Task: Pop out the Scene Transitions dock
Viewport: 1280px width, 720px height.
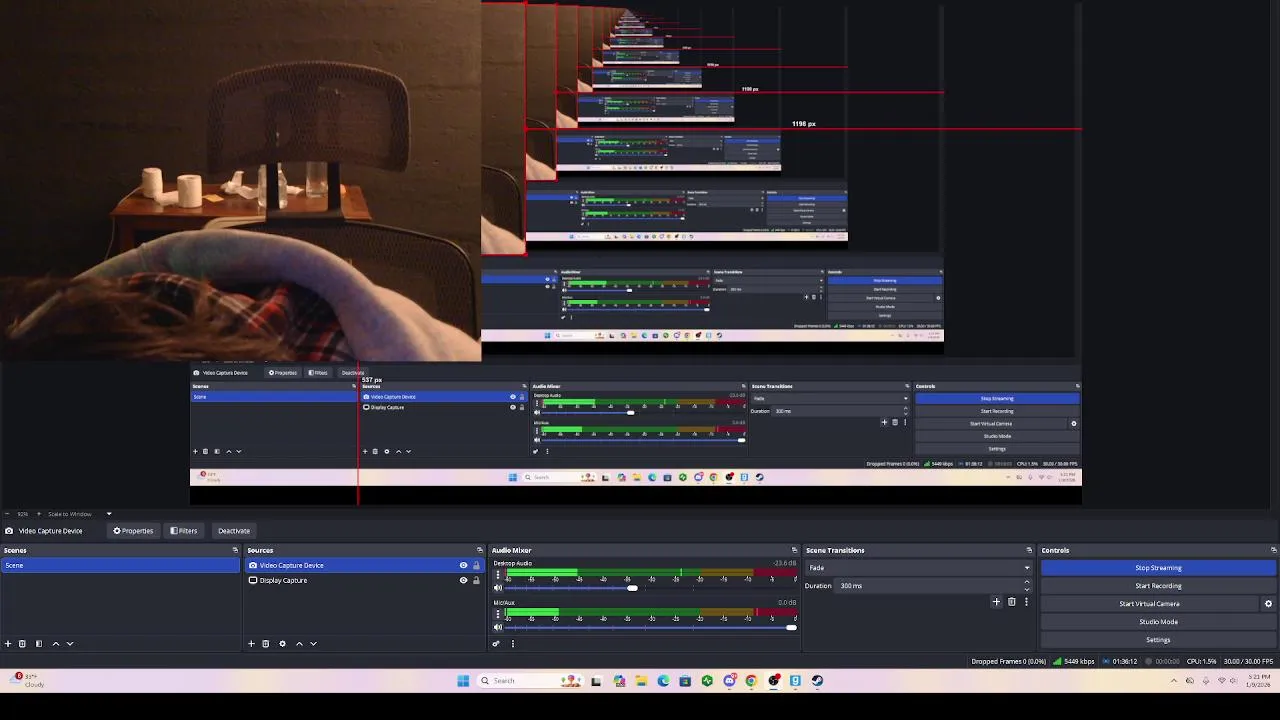Action: [x=1029, y=550]
